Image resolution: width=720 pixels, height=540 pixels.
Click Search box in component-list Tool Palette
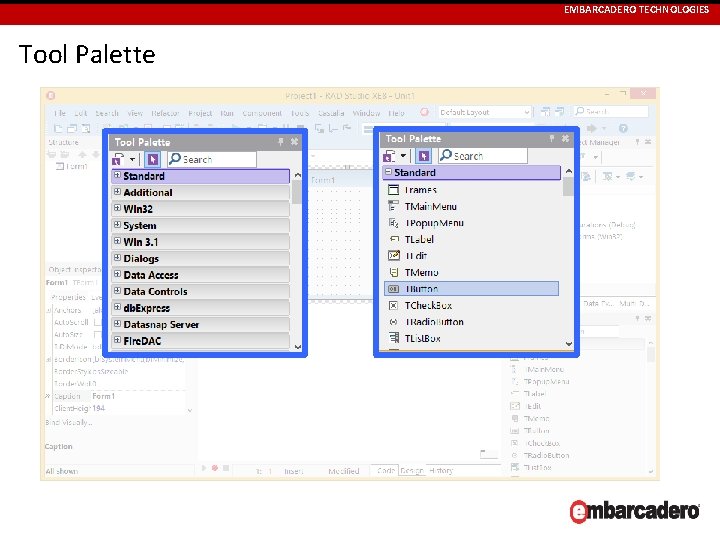(x=483, y=156)
